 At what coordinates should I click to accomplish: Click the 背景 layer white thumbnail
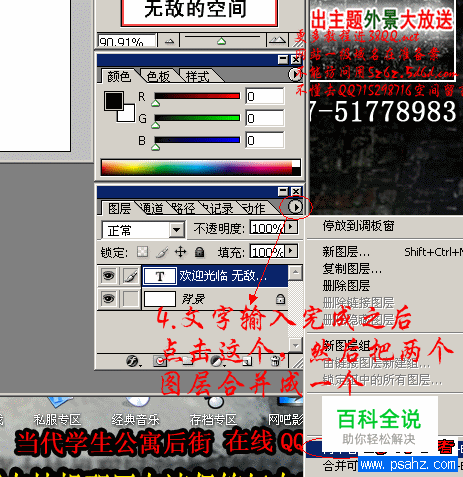[x=160, y=299]
